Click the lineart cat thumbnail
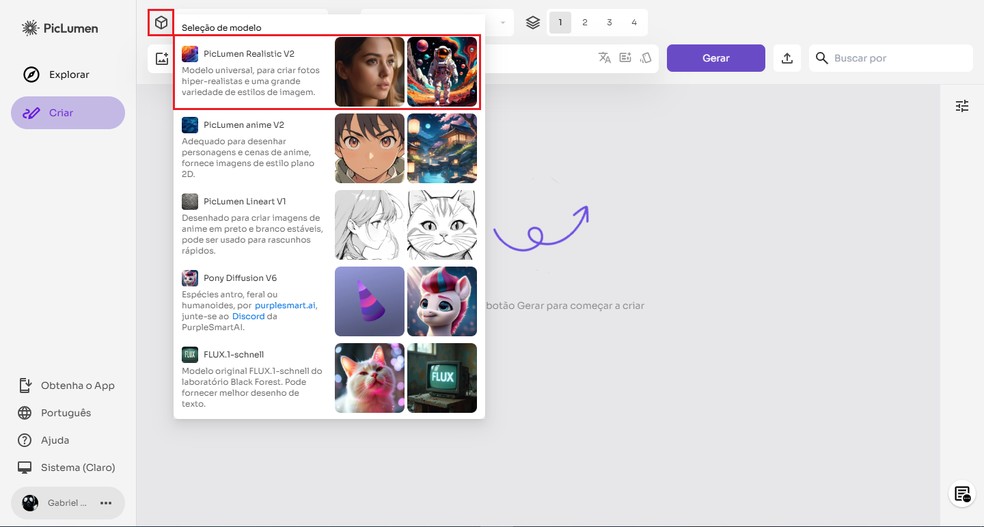 tap(442, 225)
